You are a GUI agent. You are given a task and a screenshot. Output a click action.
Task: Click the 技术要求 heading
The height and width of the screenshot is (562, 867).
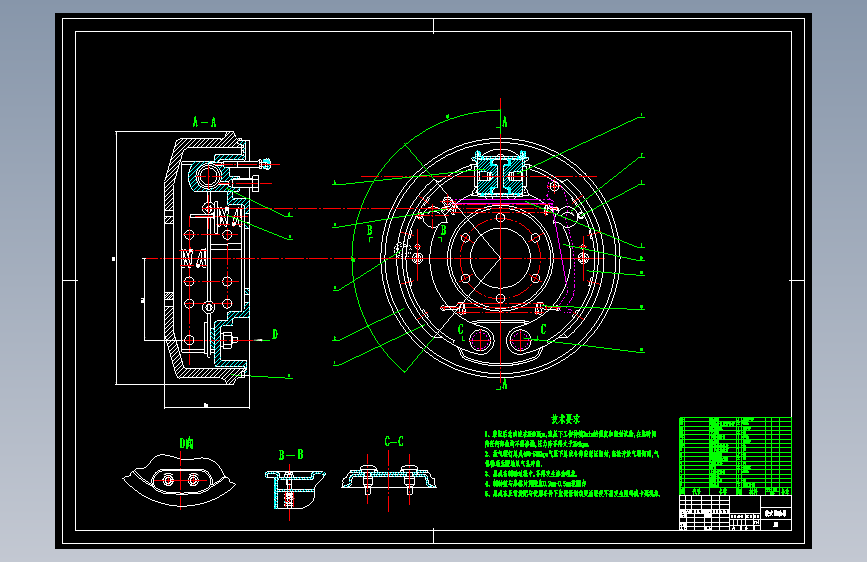(x=565, y=419)
